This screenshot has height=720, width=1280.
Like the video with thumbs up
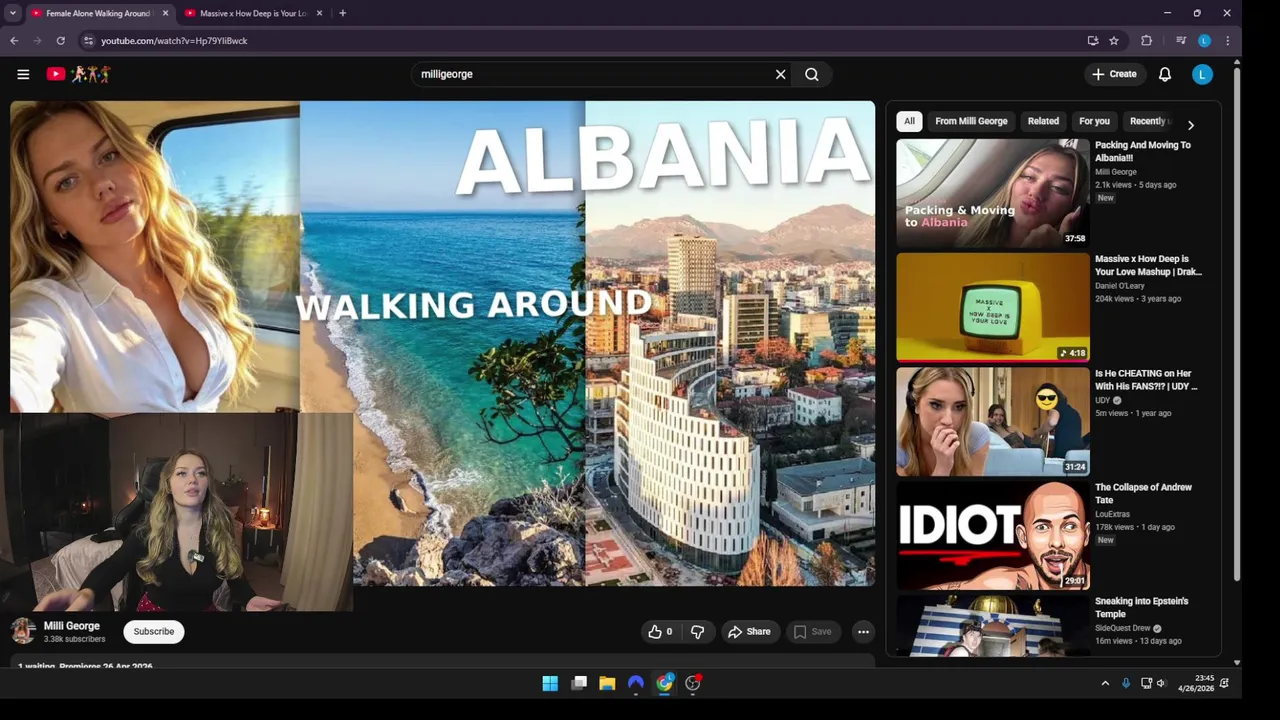pyautogui.click(x=659, y=632)
